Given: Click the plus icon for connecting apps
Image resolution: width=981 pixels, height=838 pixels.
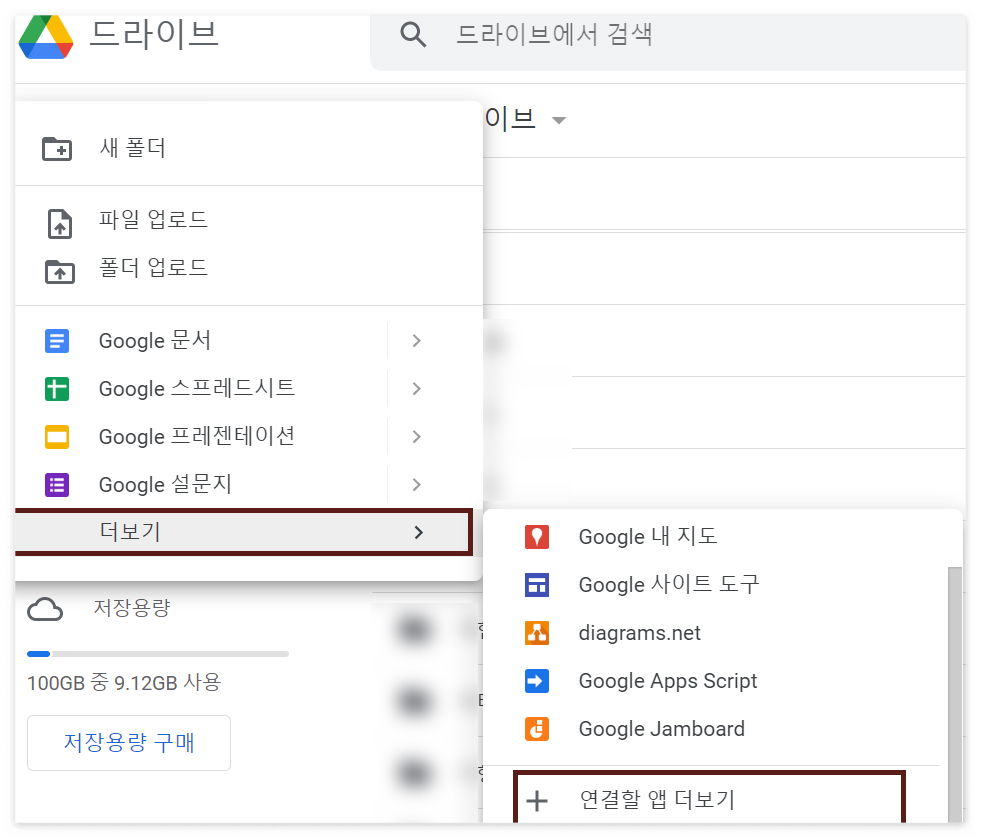Looking at the screenshot, I should (x=537, y=800).
